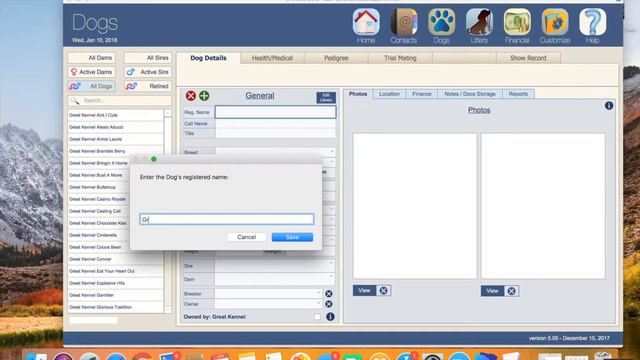Click the info icon next to Owned by
The image size is (640, 360).
point(330,317)
